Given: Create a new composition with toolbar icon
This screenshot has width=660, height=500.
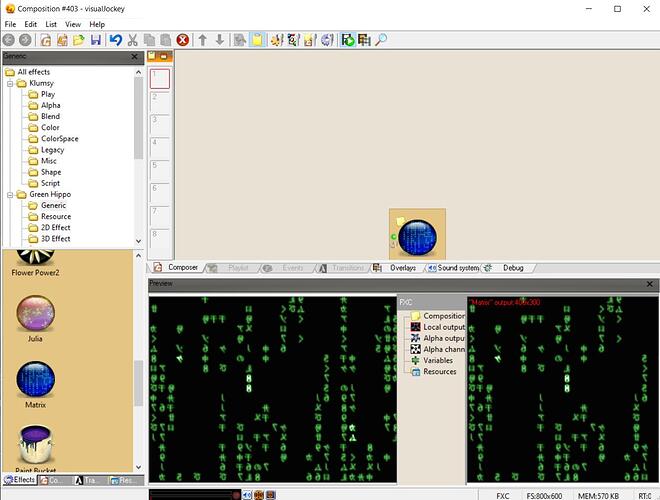Looking at the screenshot, I should pos(45,40).
